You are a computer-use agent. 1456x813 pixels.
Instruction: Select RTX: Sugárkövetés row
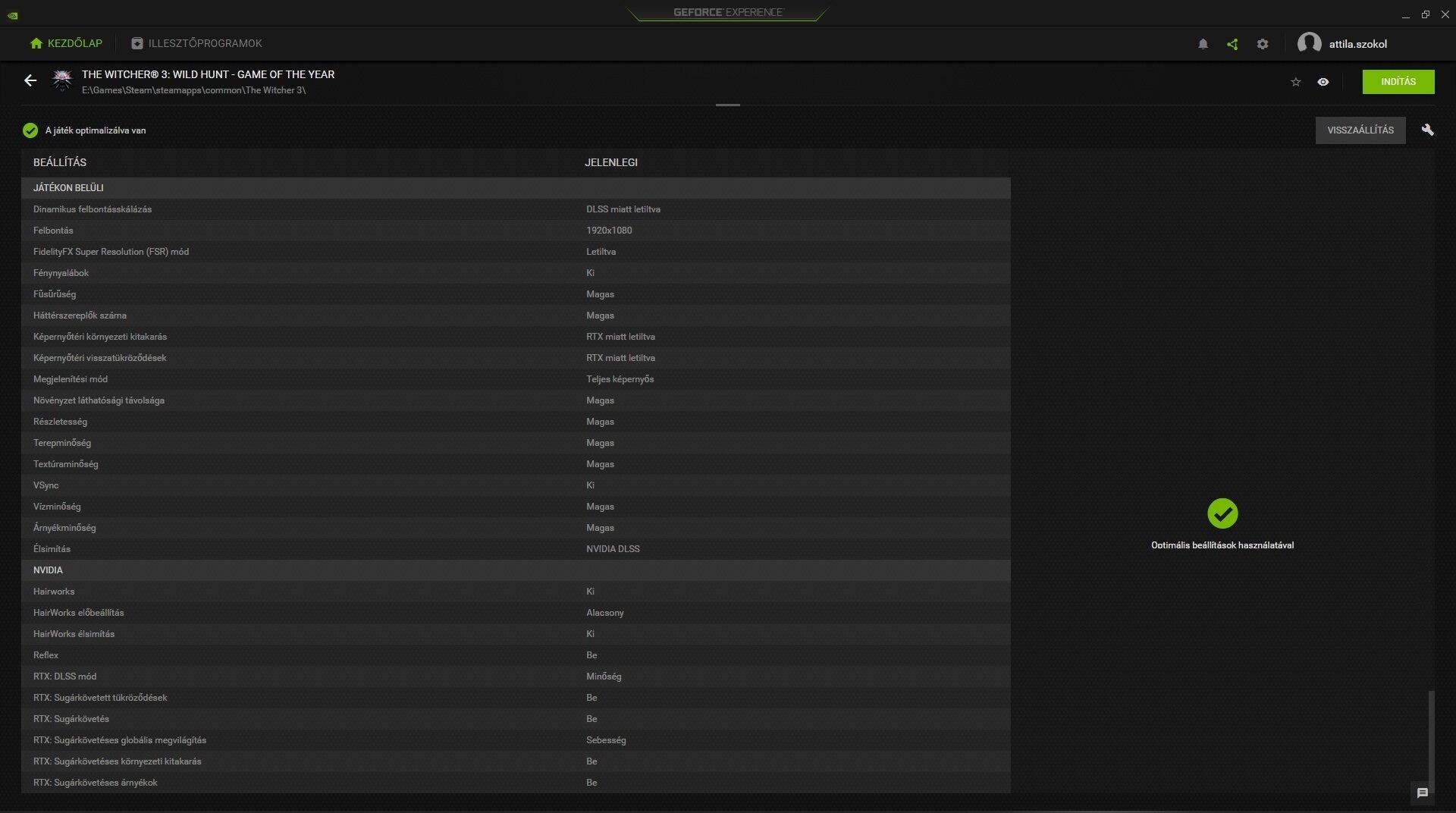(x=516, y=719)
